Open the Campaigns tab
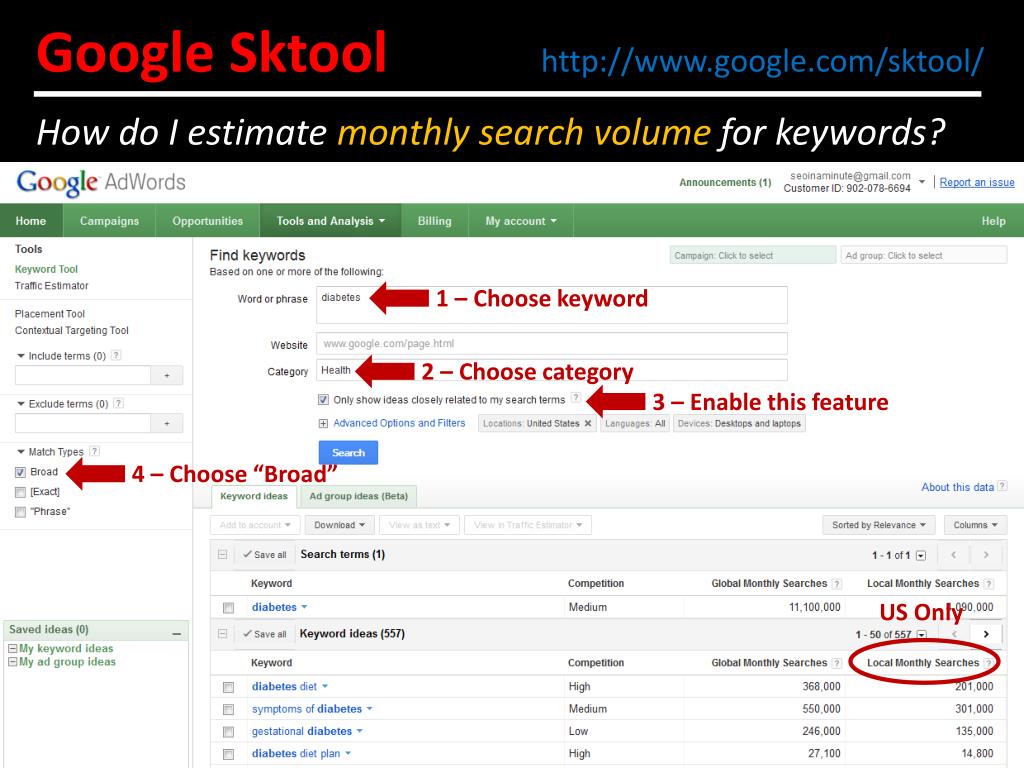This screenshot has height=768, width=1024. point(109,221)
